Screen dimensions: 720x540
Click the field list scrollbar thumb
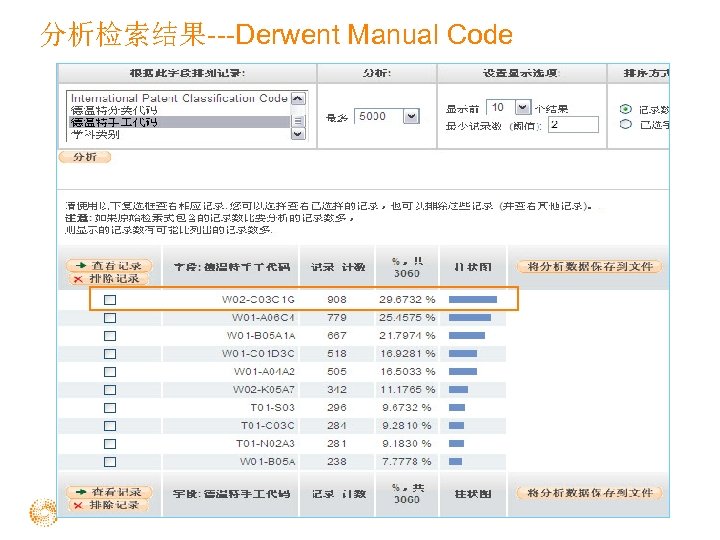pos(298,121)
